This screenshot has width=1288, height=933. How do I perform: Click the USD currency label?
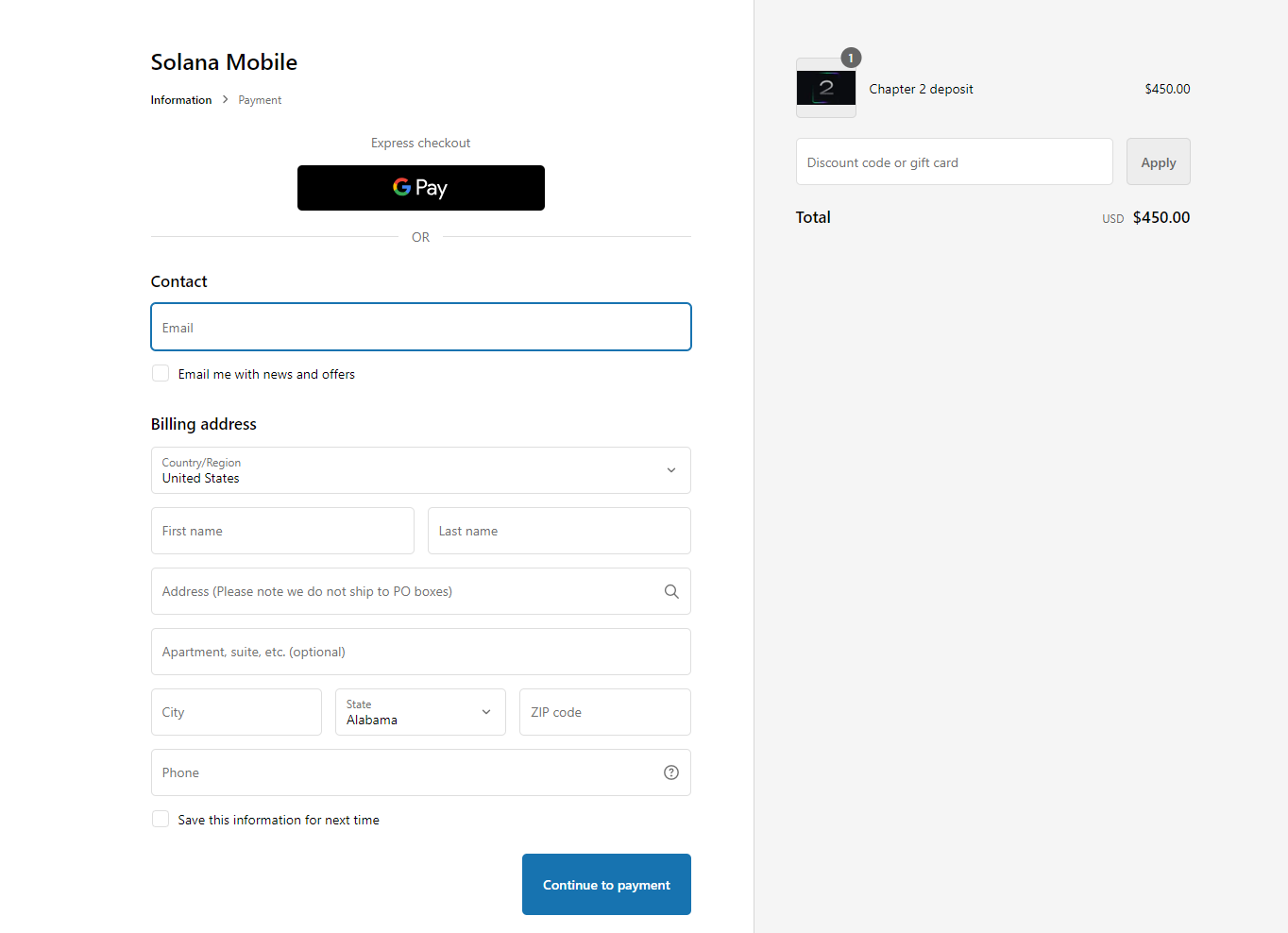pos(1113,219)
